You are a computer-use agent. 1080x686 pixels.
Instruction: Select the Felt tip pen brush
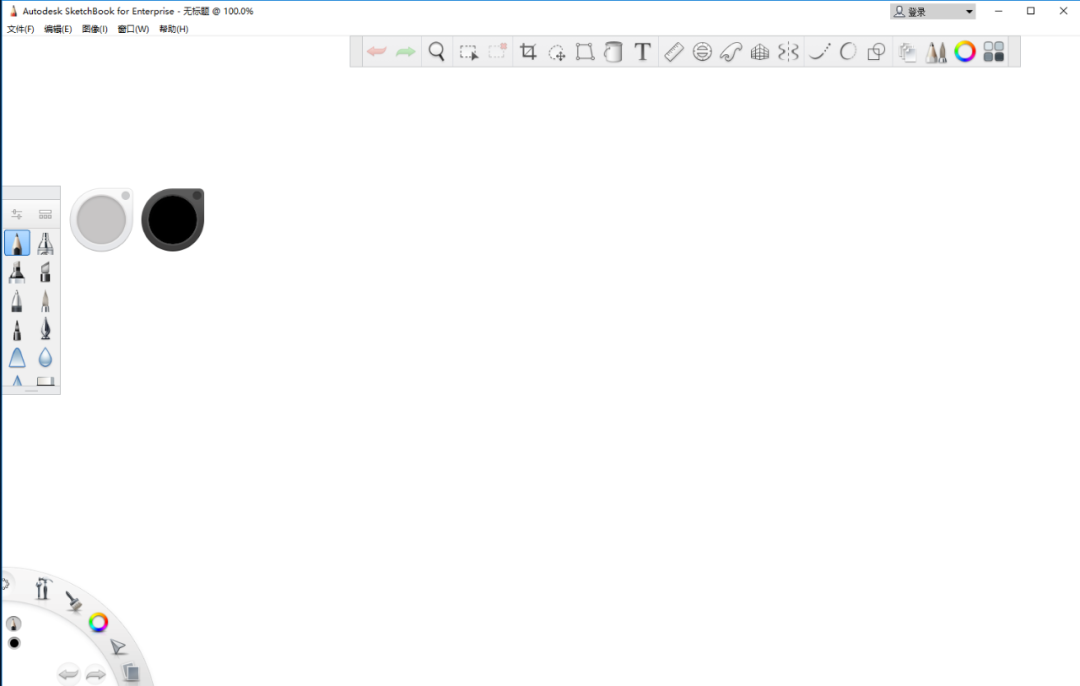pyautogui.click(x=17, y=329)
